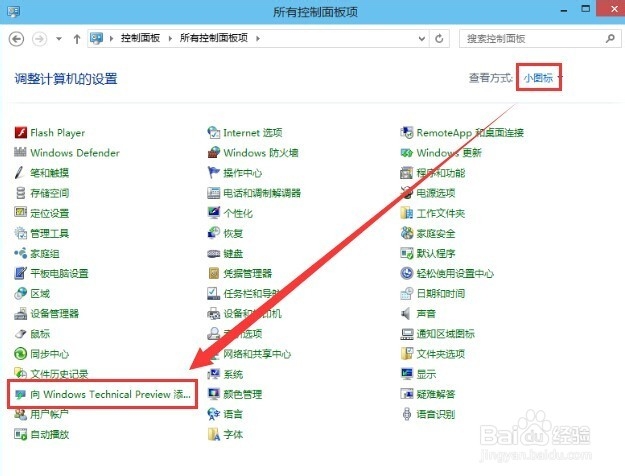Open the 文件夹选项 link

click(x=440, y=354)
